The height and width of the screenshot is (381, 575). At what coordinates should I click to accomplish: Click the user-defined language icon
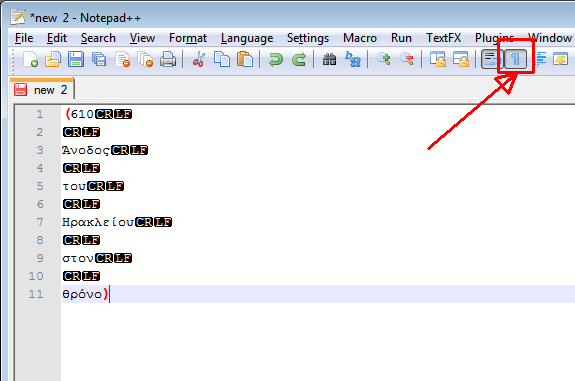pyautogui.click(x=561, y=59)
